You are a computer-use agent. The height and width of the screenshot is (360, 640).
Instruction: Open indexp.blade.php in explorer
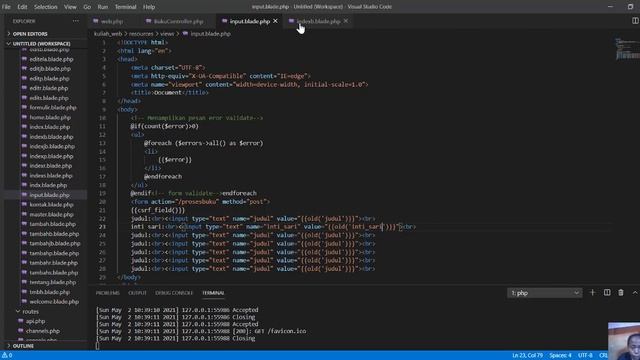[x=51, y=156]
